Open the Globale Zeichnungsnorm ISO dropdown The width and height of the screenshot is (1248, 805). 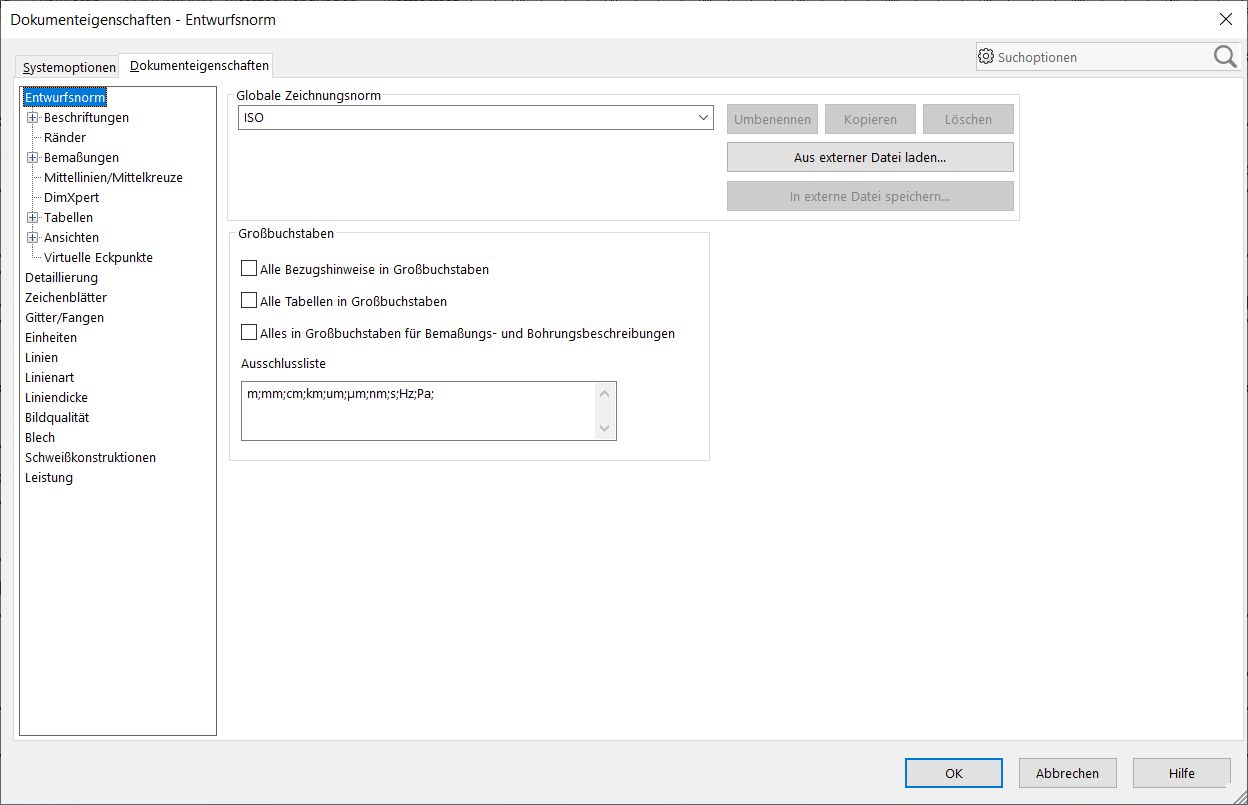click(x=475, y=118)
